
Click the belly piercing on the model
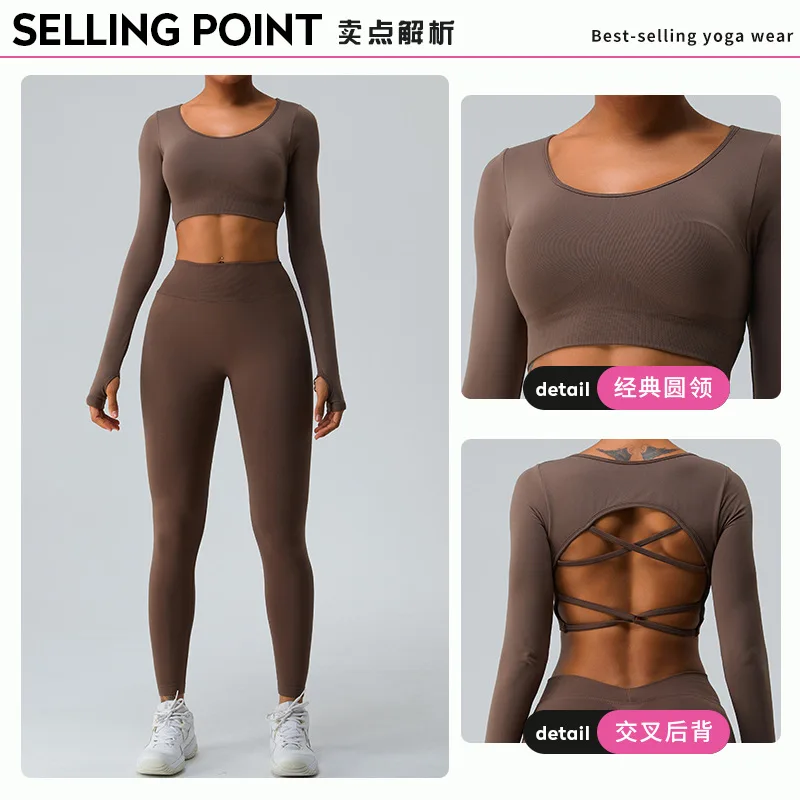click(222, 259)
